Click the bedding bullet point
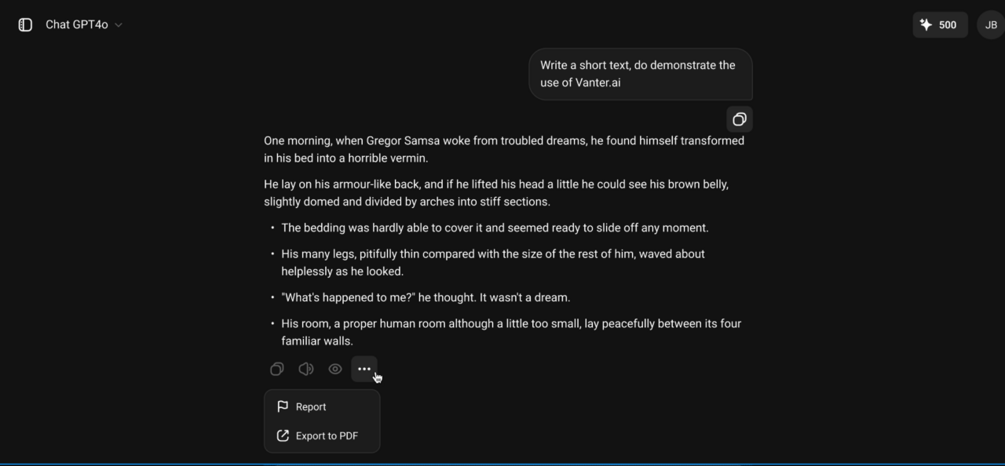Viewport: 1005px width, 466px height. coord(494,228)
